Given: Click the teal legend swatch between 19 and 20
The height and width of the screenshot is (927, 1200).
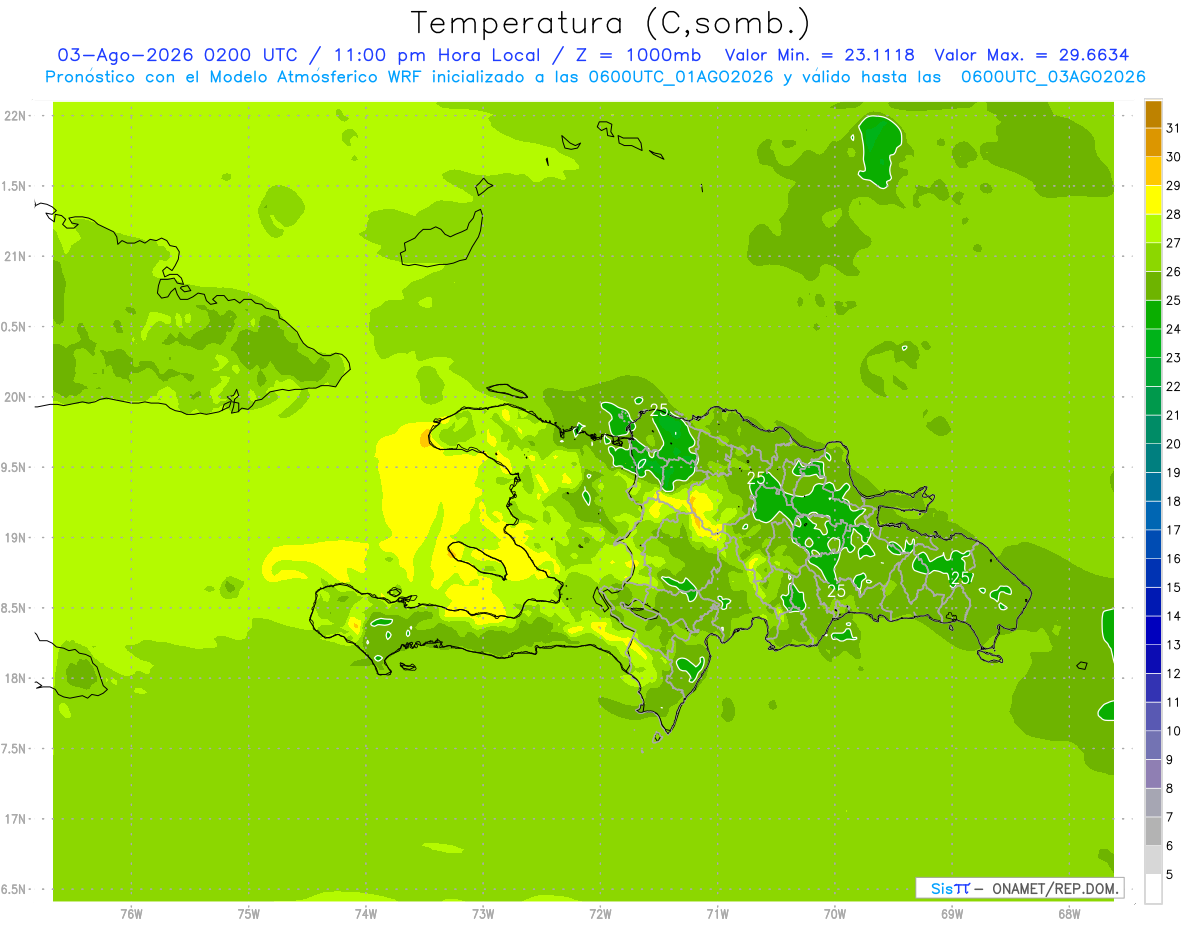Looking at the screenshot, I should (x=1153, y=458).
